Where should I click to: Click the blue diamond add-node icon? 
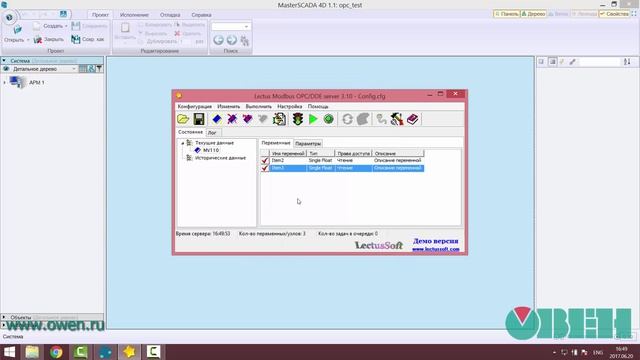[217, 119]
